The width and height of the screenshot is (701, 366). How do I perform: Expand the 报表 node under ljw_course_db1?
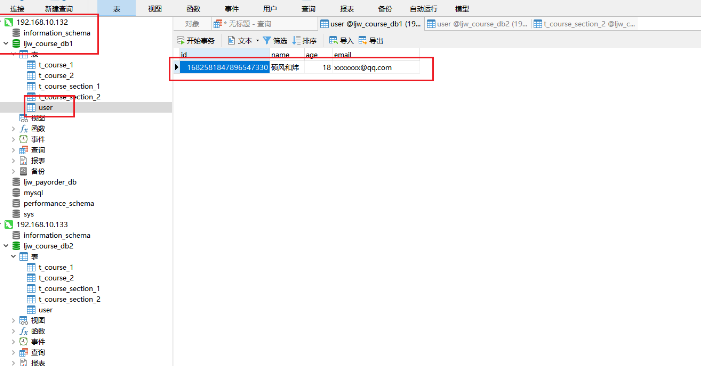tap(13, 160)
